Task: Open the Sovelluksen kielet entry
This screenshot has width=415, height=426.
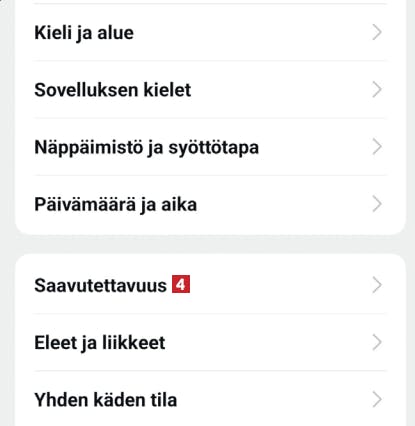Action: [x=211, y=90]
